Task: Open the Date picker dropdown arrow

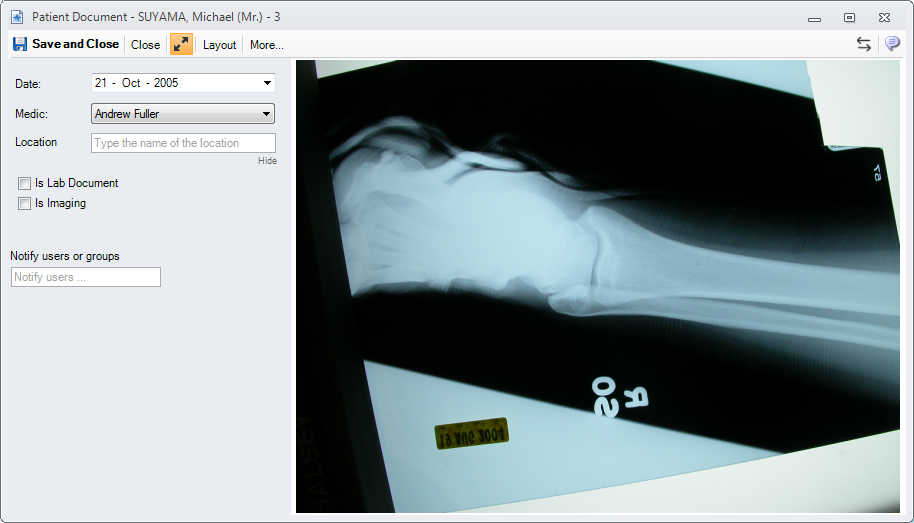Action: [267, 83]
